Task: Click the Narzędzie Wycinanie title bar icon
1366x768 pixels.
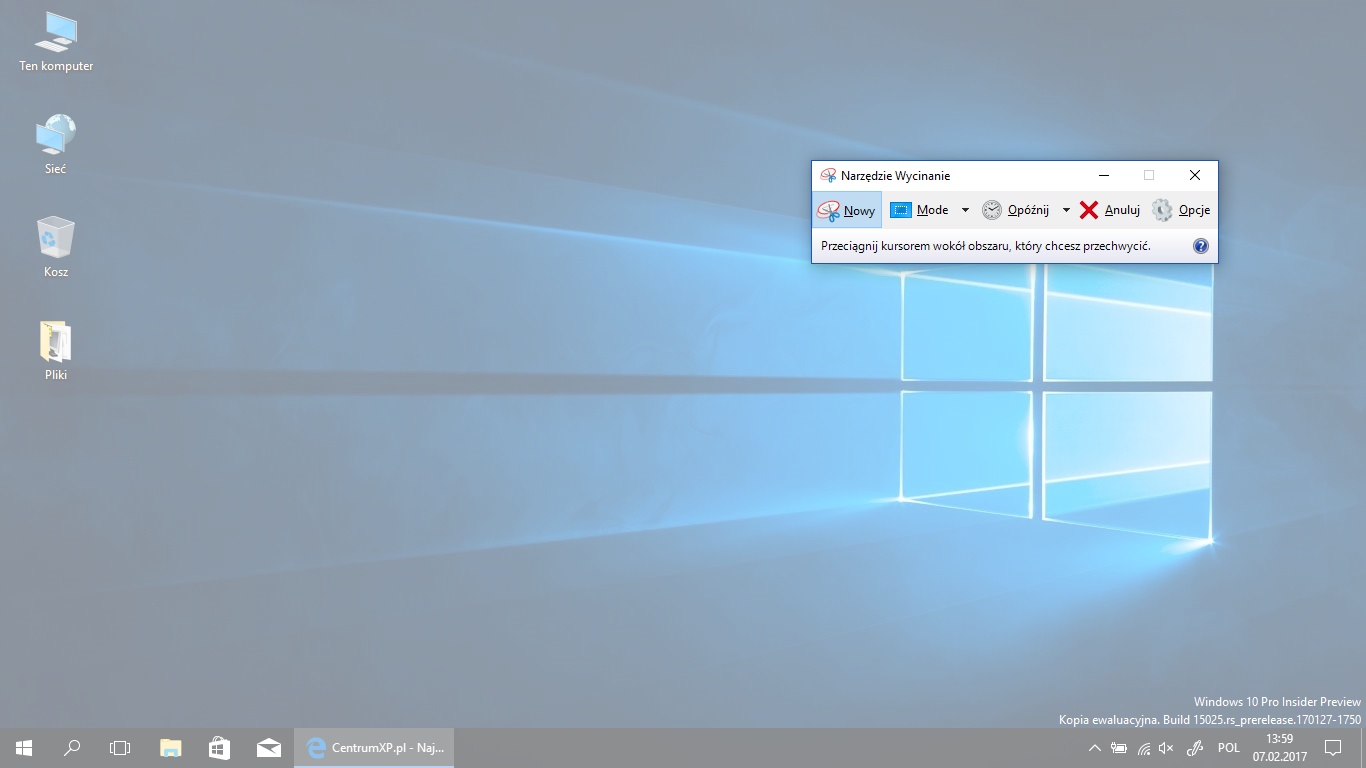Action: coord(828,176)
